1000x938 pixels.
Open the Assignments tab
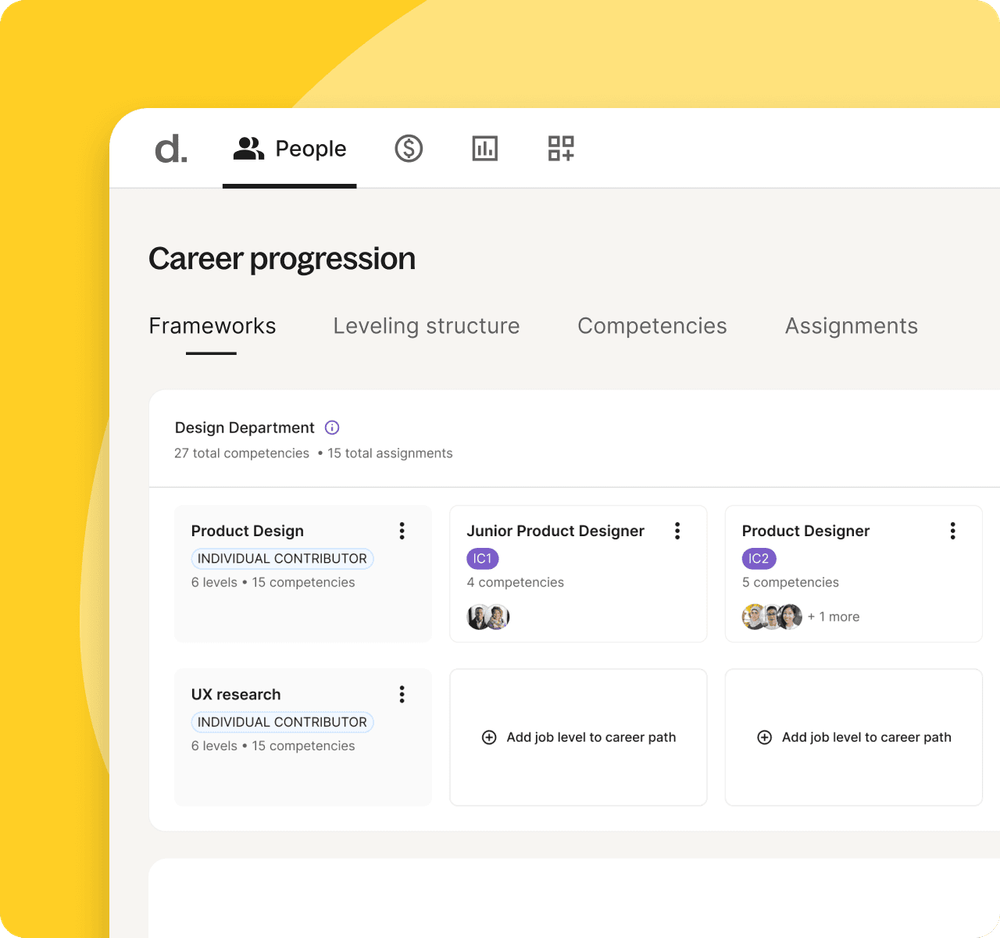(x=851, y=326)
